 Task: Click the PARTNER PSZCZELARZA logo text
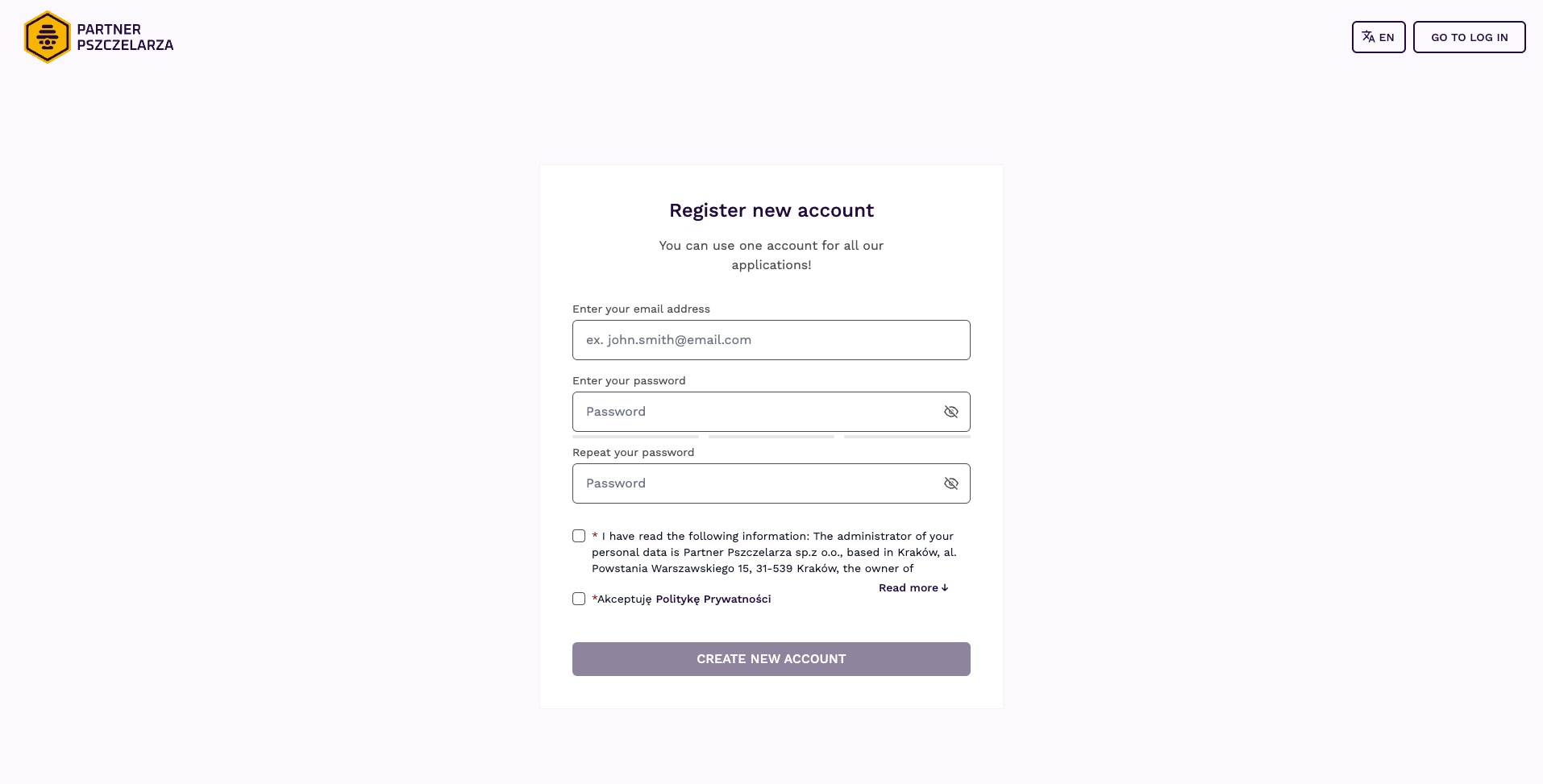point(125,37)
